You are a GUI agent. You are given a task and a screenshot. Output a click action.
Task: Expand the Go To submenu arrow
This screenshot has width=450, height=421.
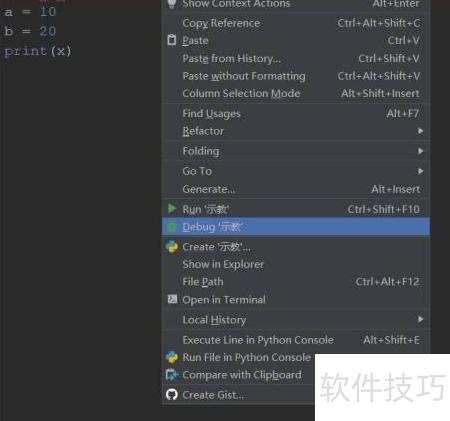[x=420, y=171]
